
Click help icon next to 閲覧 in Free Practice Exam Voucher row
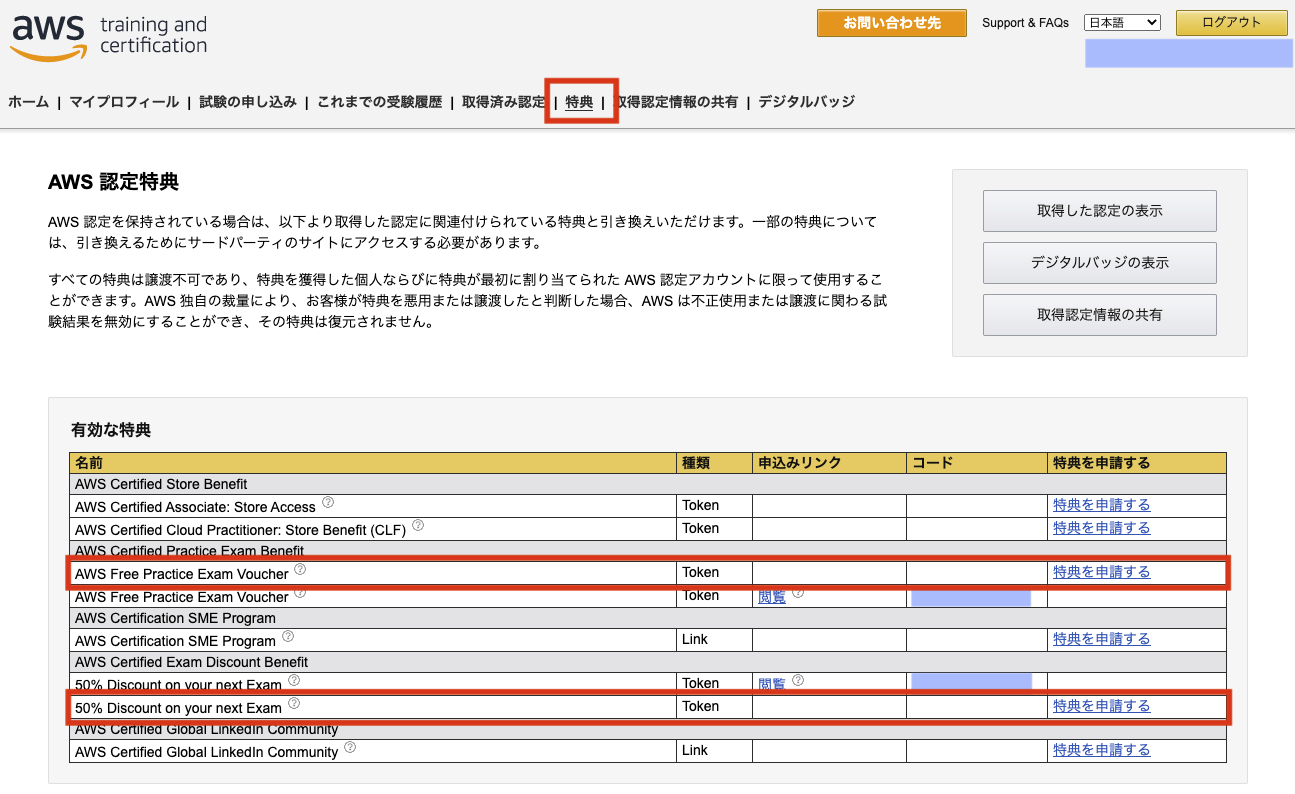pyautogui.click(x=798, y=593)
